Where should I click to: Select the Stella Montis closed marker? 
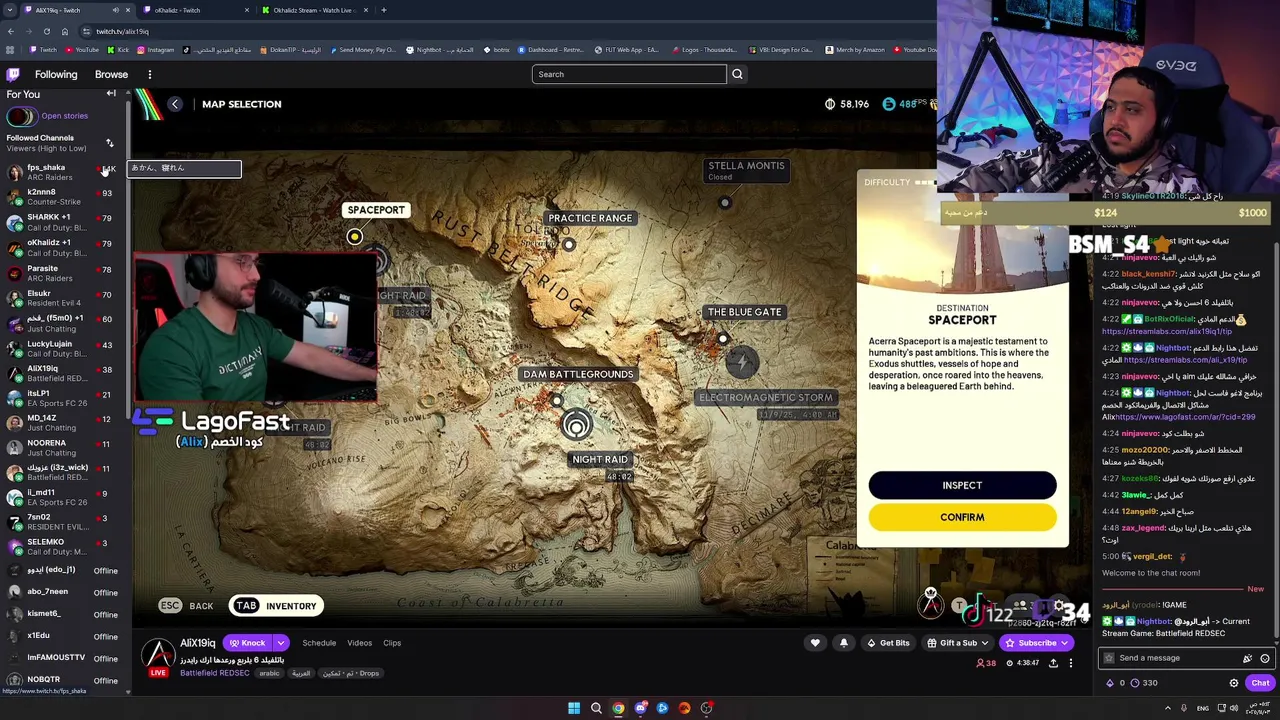click(725, 203)
